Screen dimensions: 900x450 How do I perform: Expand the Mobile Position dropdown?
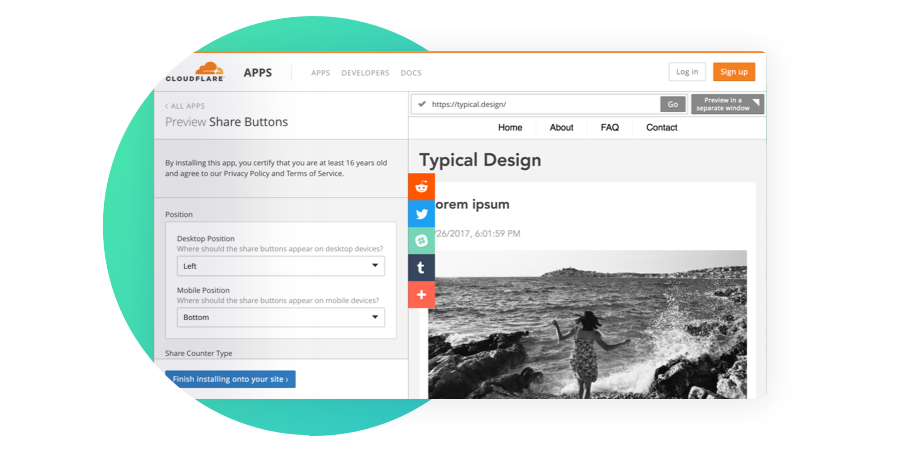[280, 317]
